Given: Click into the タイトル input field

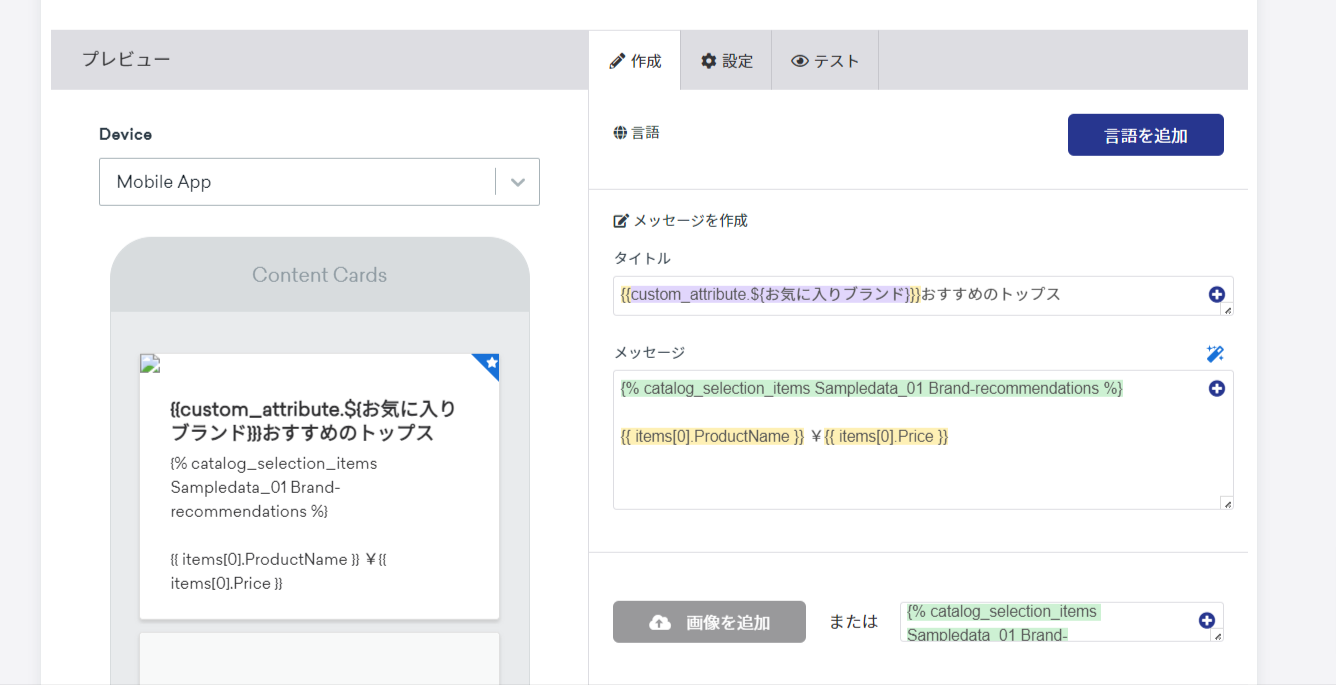Looking at the screenshot, I should coord(923,296).
